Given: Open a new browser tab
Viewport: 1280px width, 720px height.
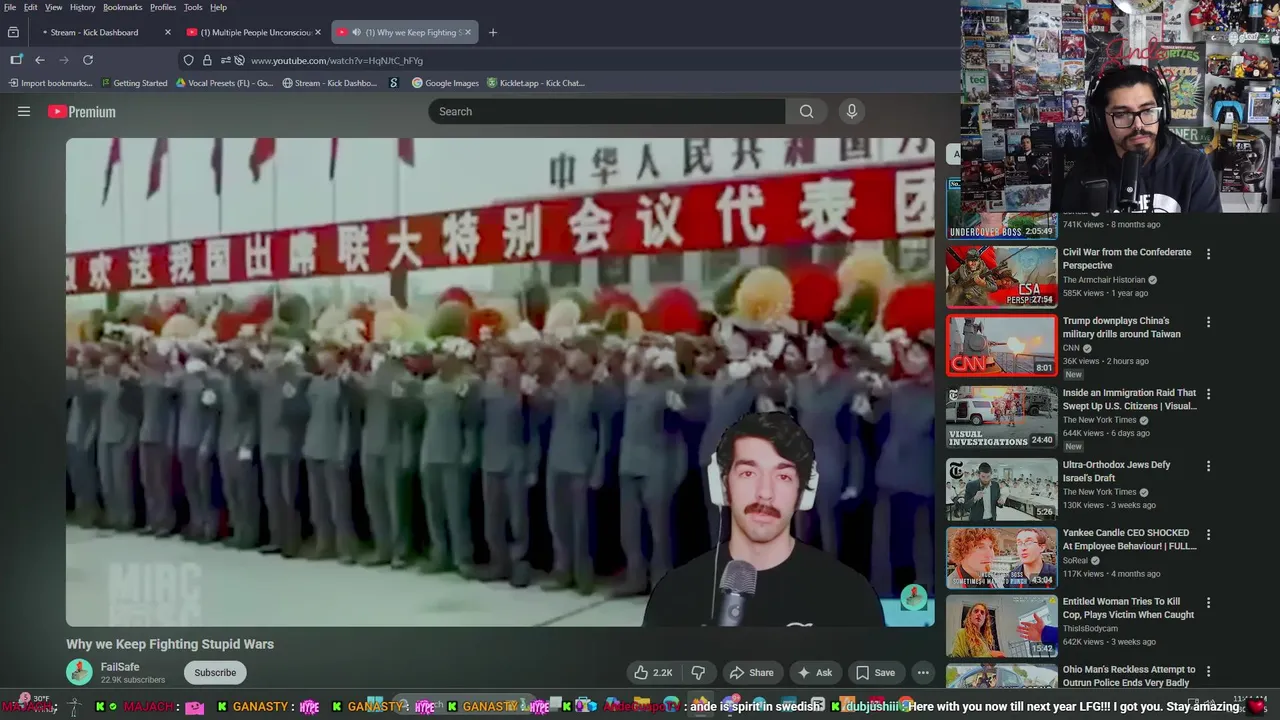Looking at the screenshot, I should click(493, 32).
